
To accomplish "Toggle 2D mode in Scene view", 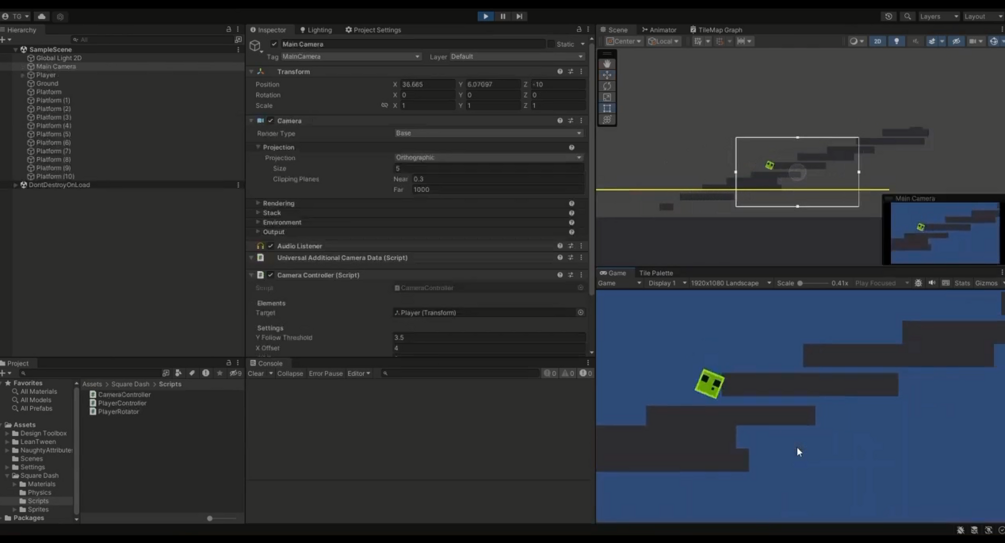I will pos(877,41).
